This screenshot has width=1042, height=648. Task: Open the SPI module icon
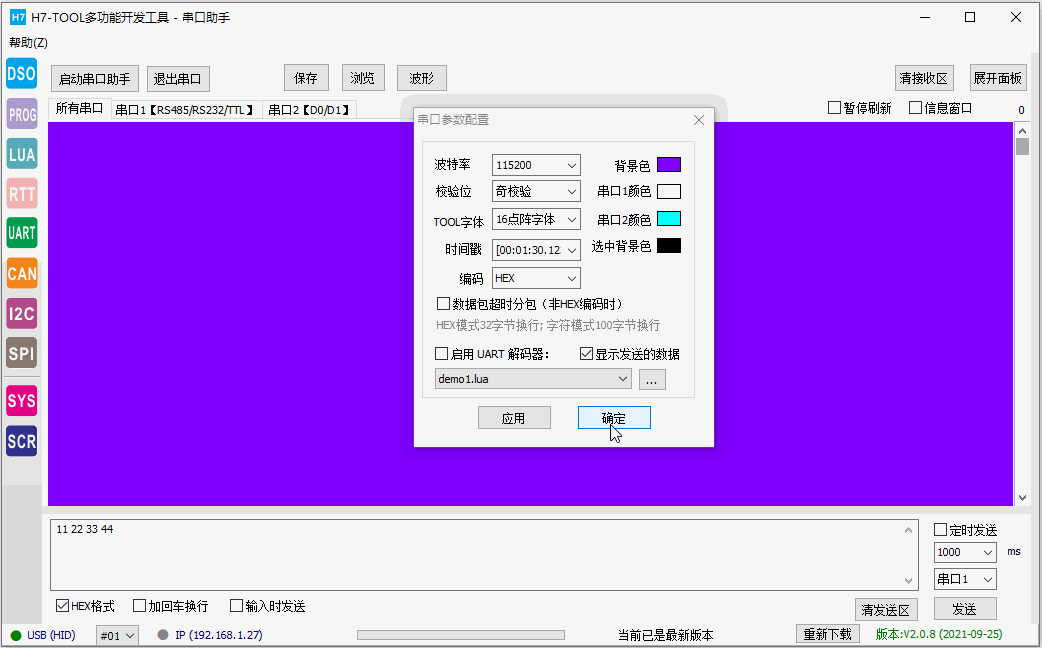[22, 353]
